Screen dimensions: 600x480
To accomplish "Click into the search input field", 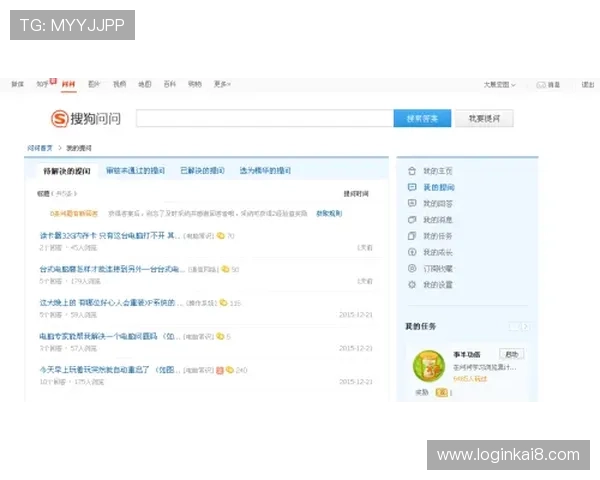I will [x=265, y=118].
